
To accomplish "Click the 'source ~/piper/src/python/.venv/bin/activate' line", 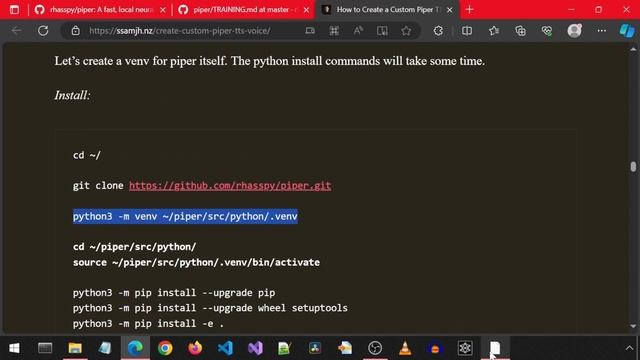I will (196, 262).
